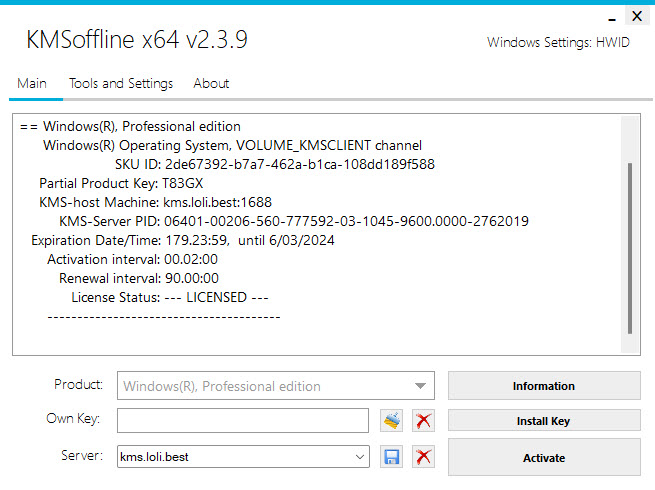Click the SKU ID line in the log
Image resolution: width=655 pixels, height=490 pixels.
click(275, 164)
